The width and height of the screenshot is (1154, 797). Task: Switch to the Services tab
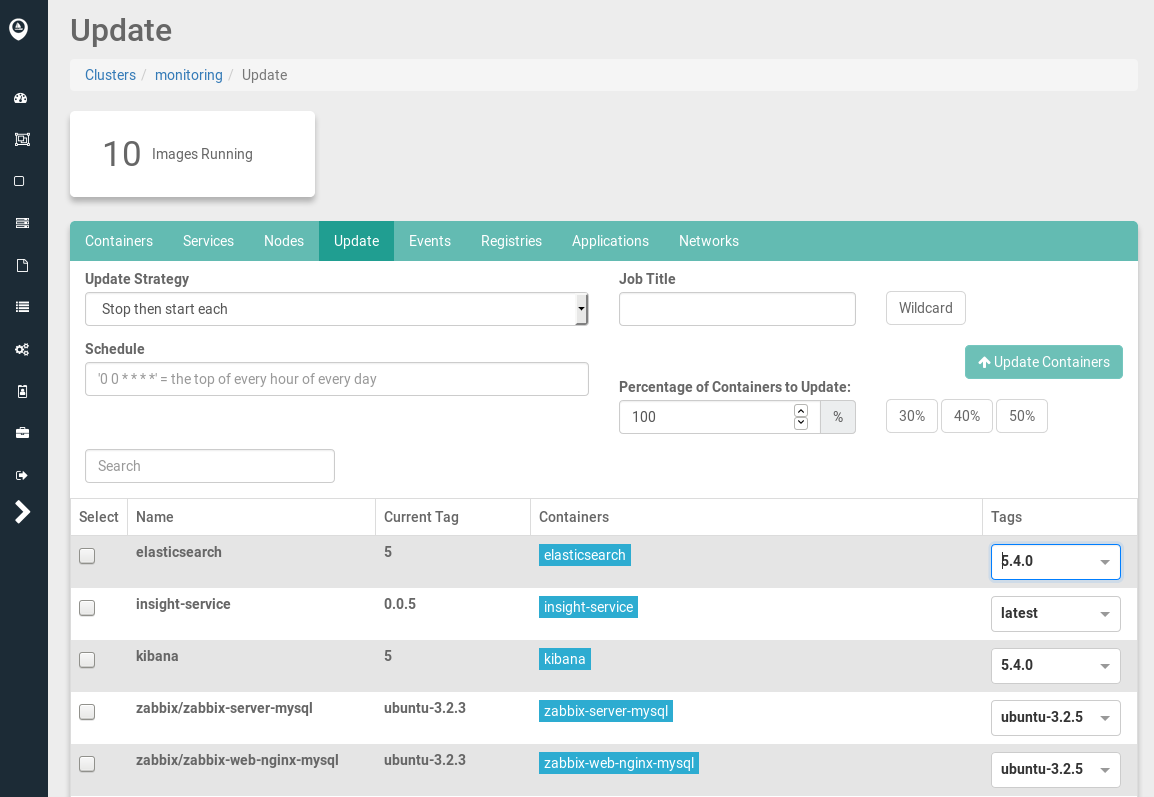pos(208,241)
